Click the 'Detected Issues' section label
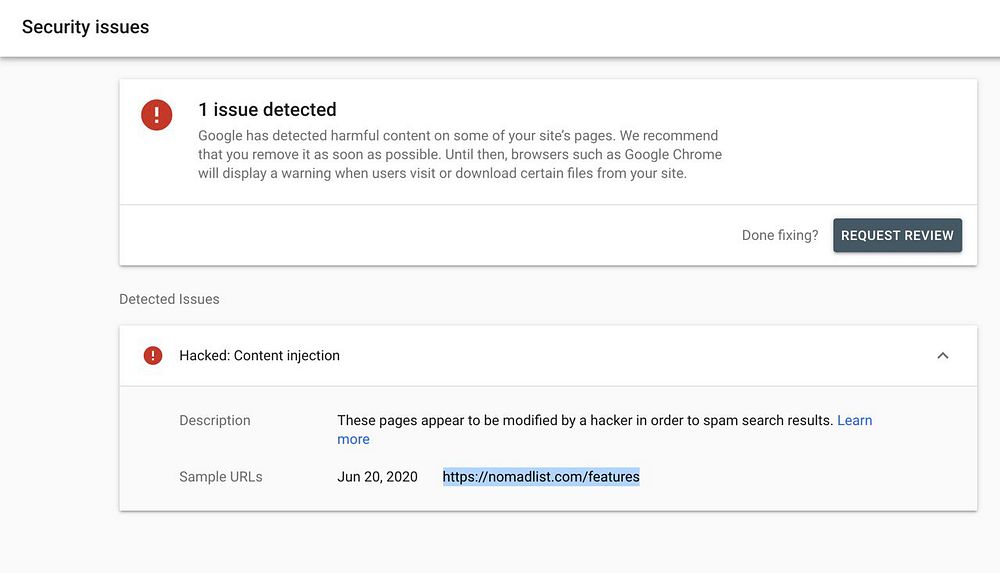Screen dimensions: 1000x573 (x=169, y=299)
